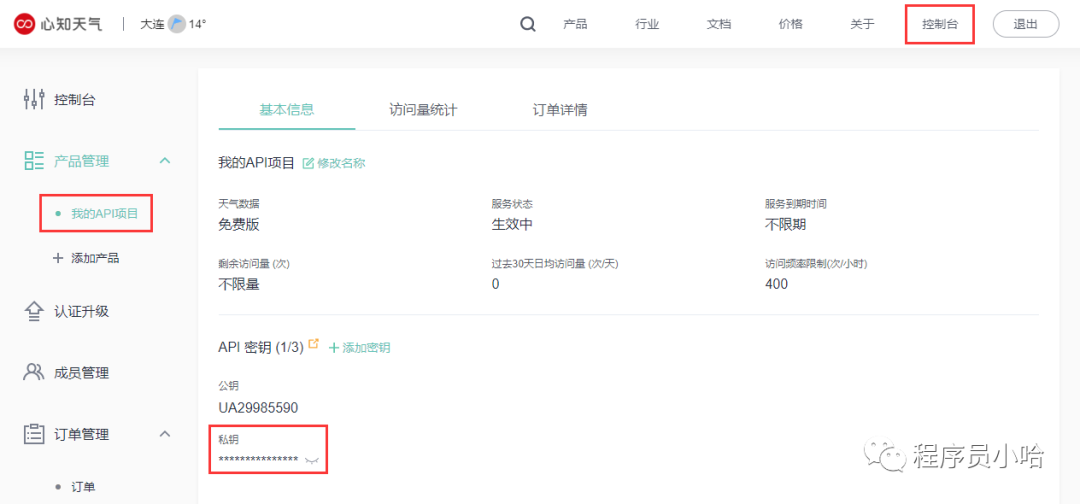
Task: Click 添加产品 in the sidebar
Action: pyautogui.click(x=95, y=258)
